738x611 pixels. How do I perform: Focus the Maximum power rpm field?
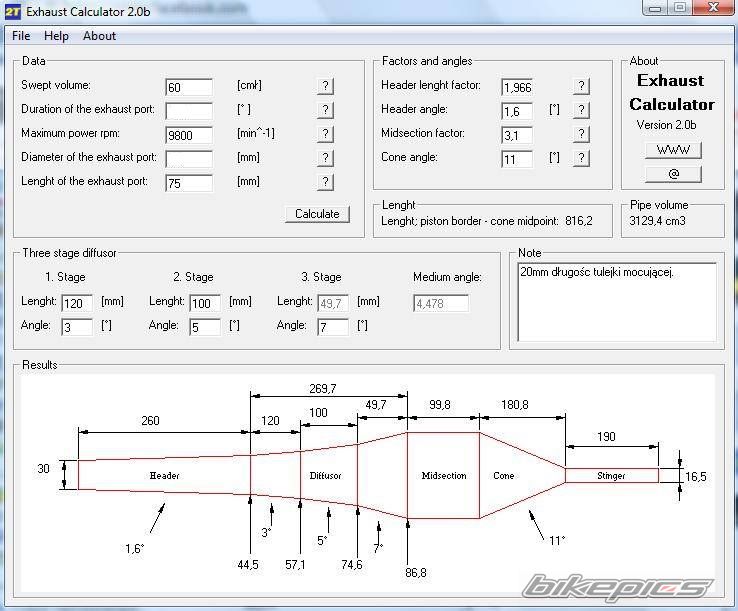pos(189,136)
